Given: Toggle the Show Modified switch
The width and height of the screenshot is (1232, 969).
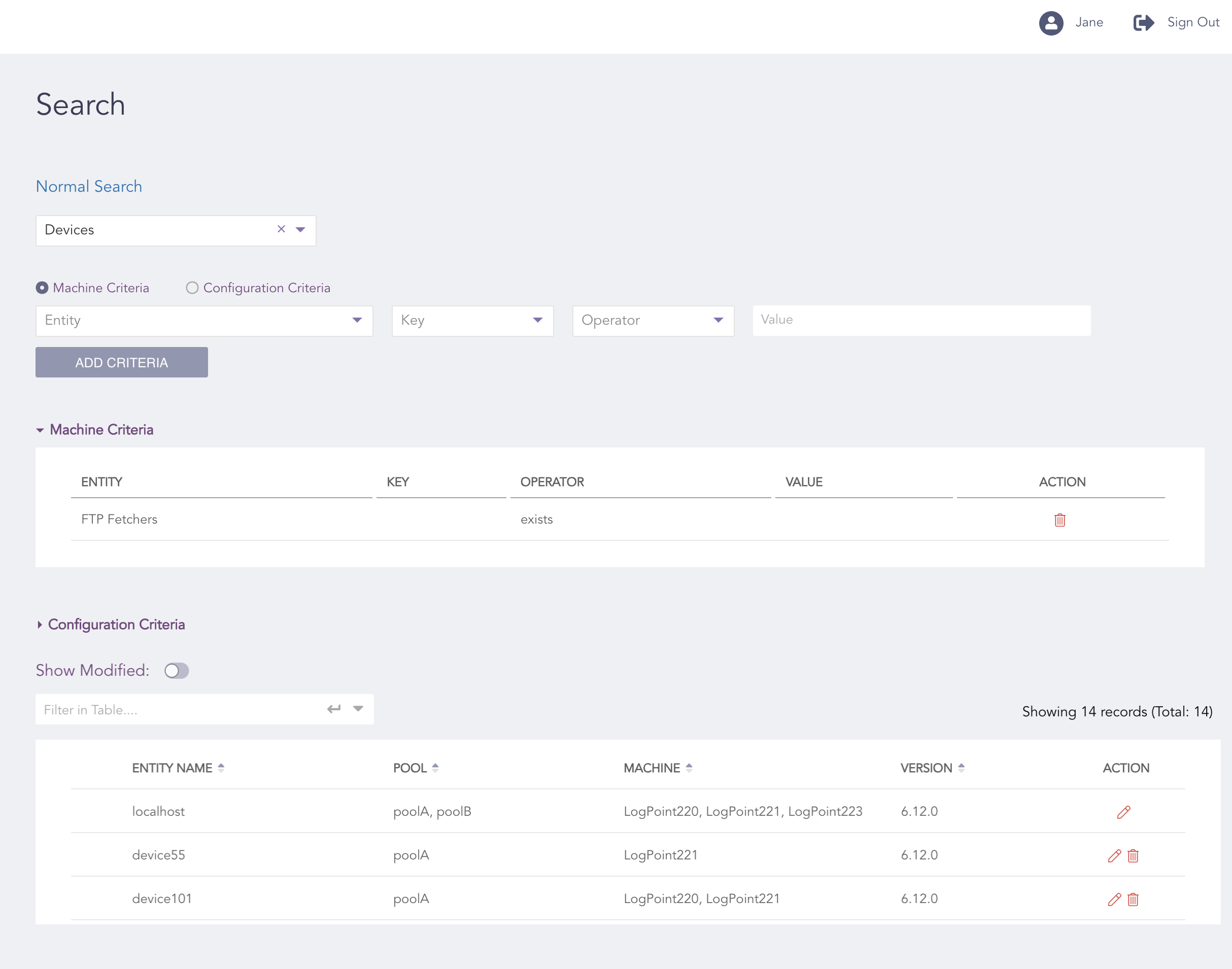Looking at the screenshot, I should click(x=177, y=671).
